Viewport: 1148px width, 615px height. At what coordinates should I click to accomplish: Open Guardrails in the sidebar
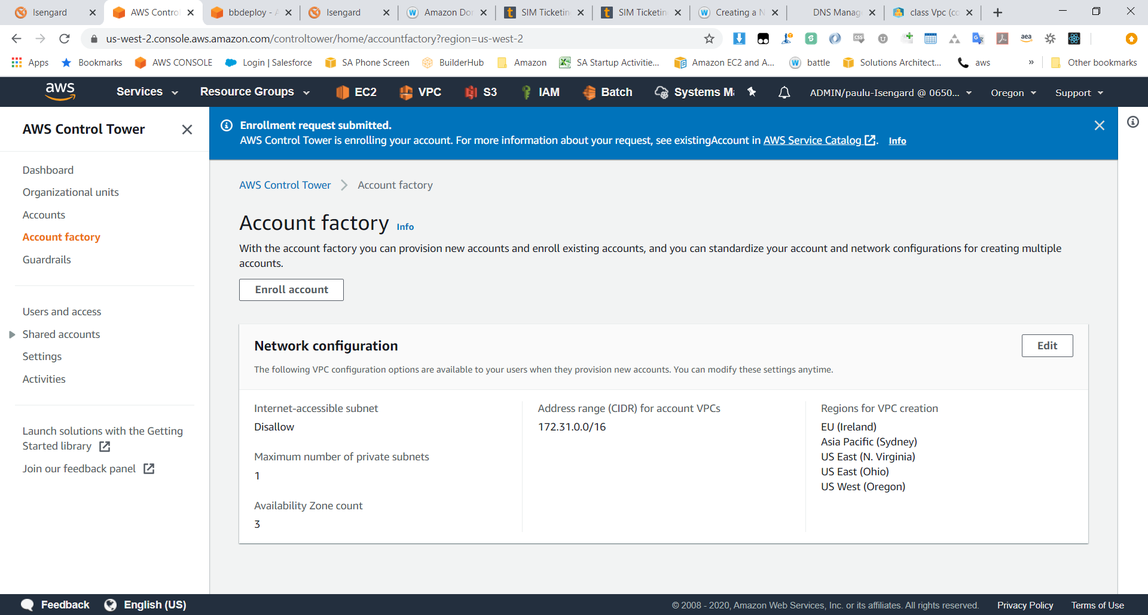pos(47,260)
